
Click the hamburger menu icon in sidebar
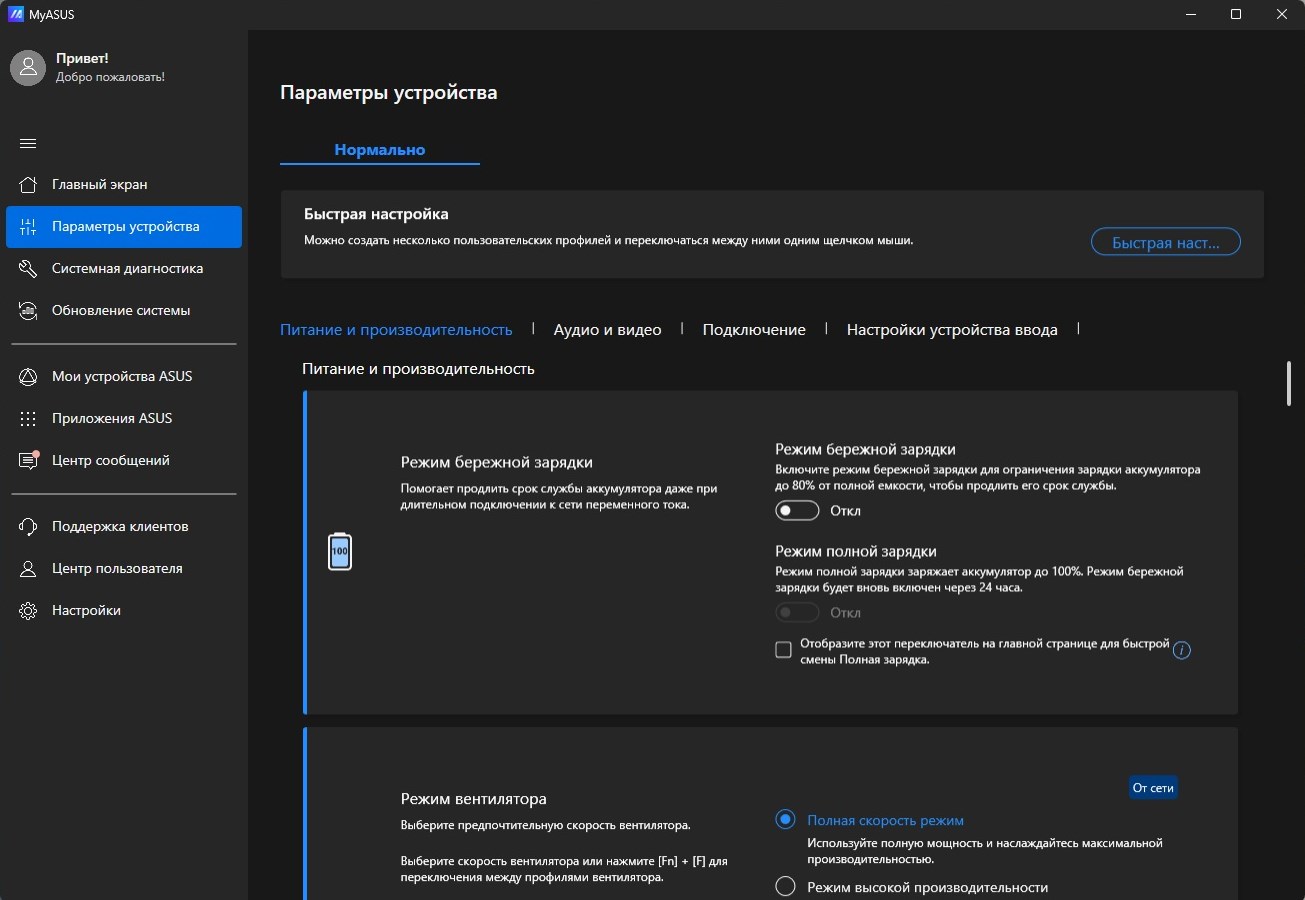pyautogui.click(x=28, y=143)
